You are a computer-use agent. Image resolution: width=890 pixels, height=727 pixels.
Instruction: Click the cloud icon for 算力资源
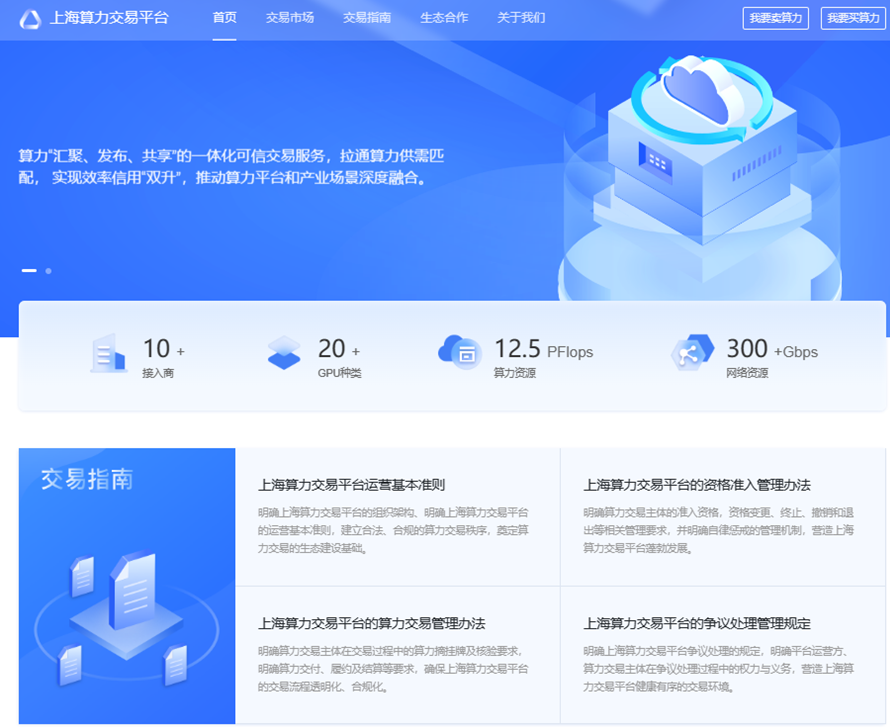[x=460, y=351]
